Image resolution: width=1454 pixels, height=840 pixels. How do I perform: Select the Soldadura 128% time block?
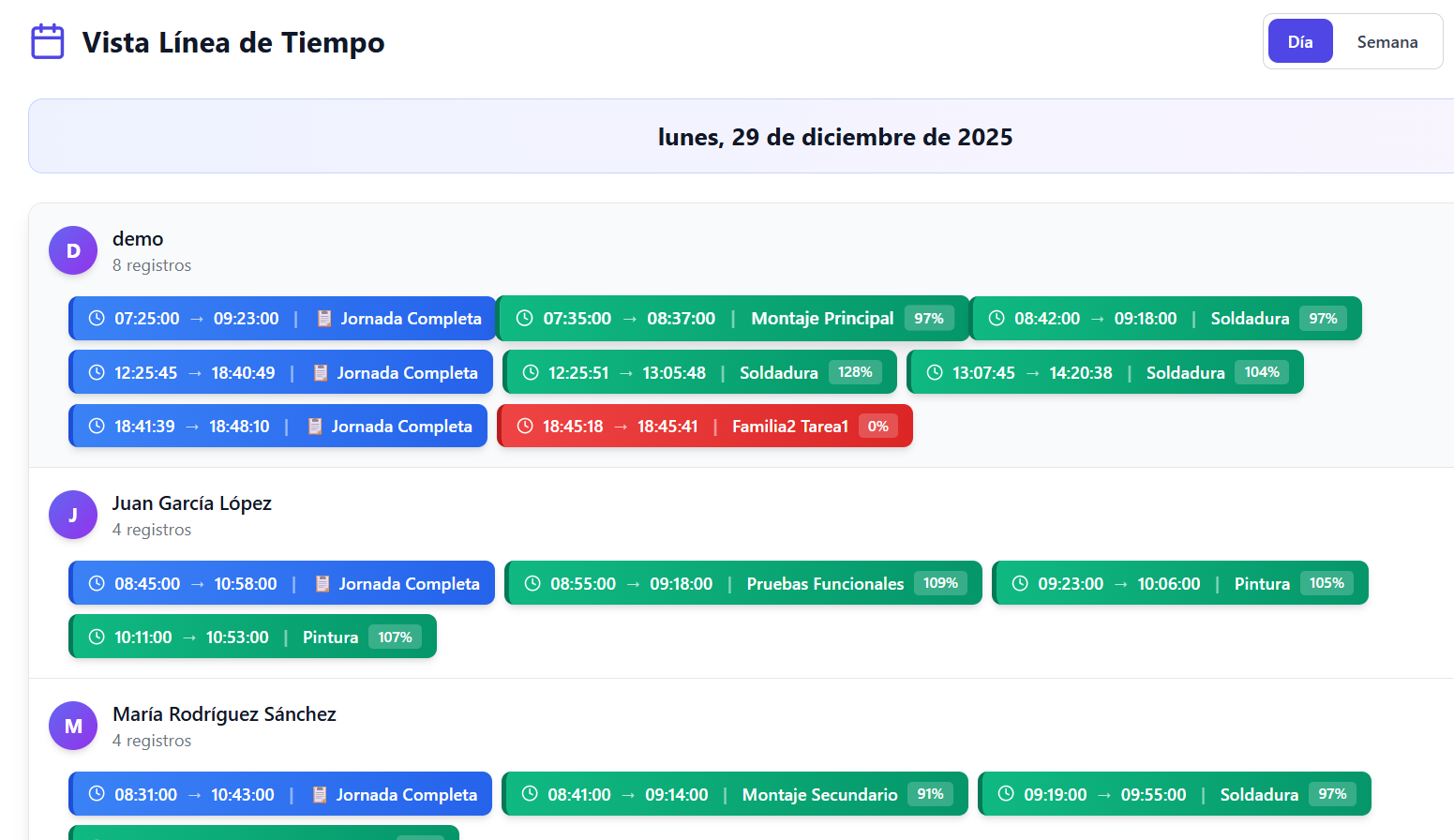coord(699,373)
